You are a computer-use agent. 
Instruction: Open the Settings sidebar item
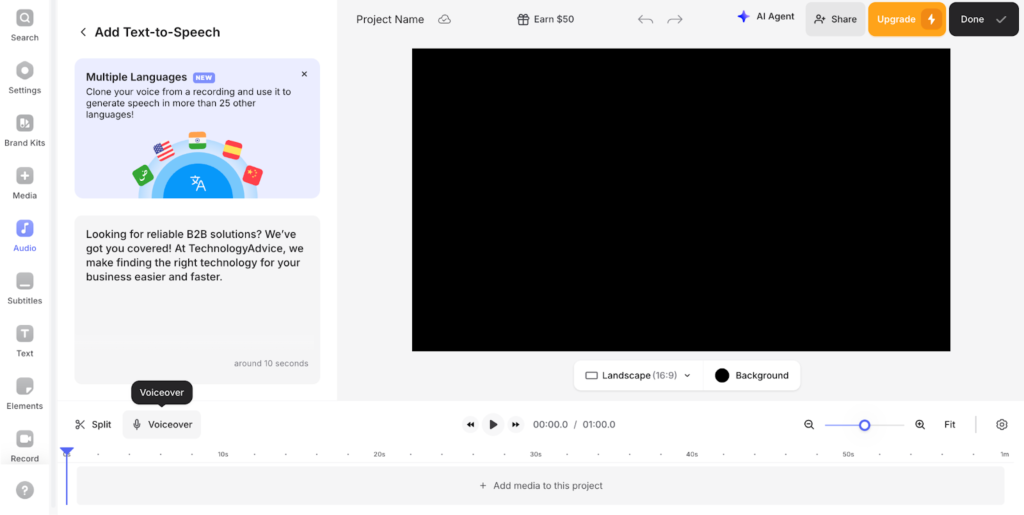tap(25, 78)
